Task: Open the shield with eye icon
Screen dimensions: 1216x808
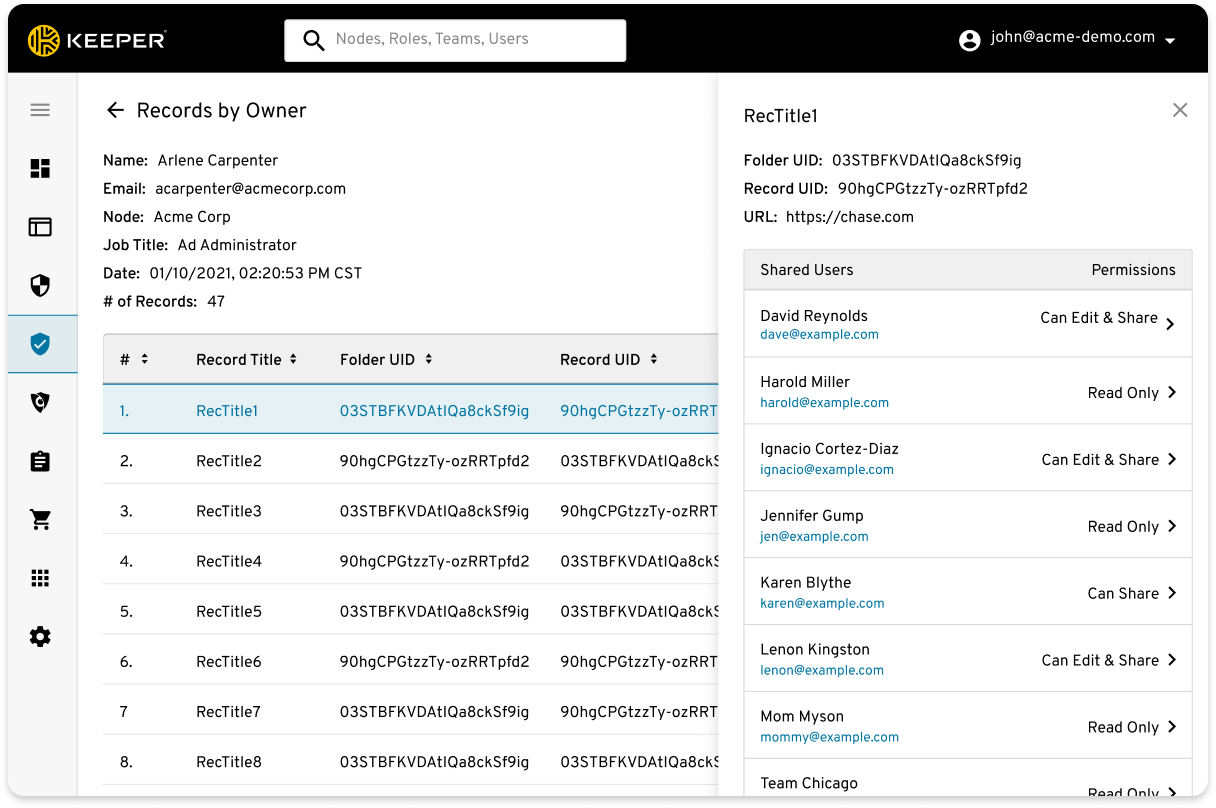Action: tap(40, 403)
